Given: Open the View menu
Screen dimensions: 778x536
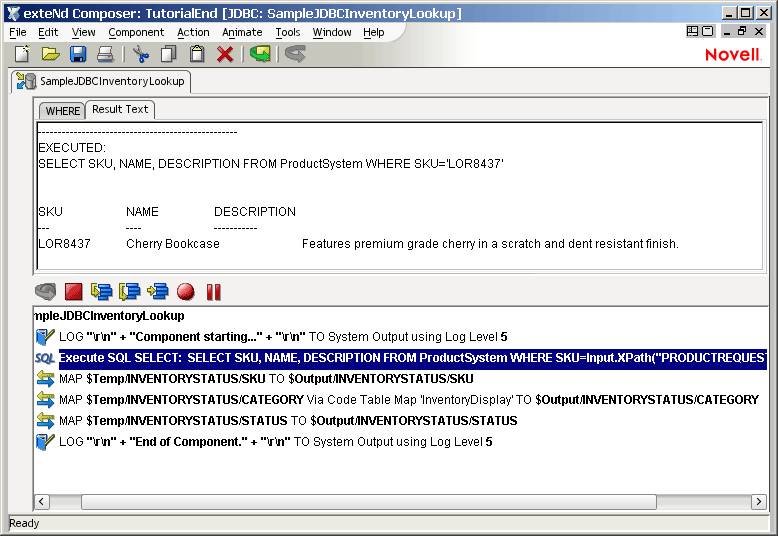Looking at the screenshot, I should point(83,32).
